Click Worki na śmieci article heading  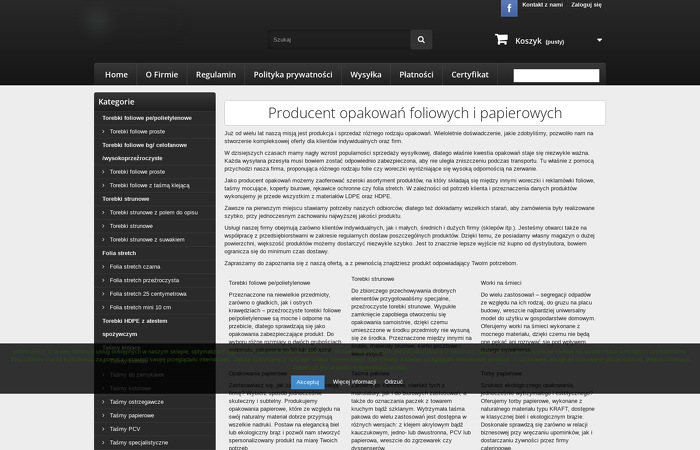click(x=501, y=283)
